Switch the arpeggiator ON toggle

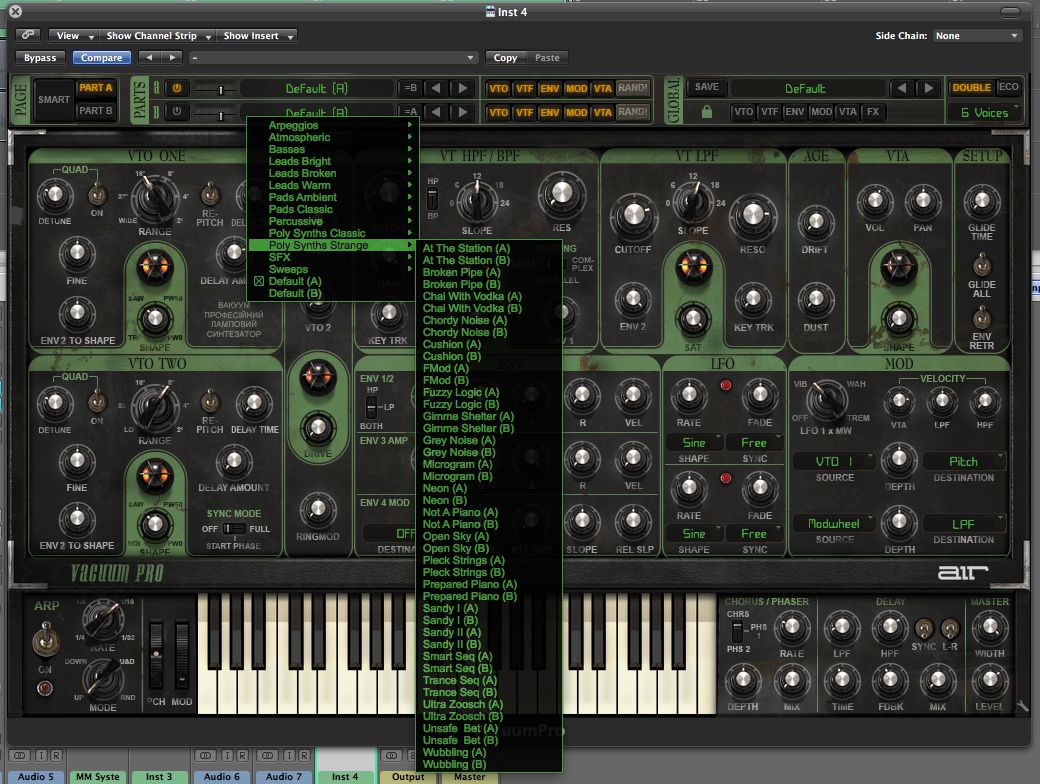click(45, 640)
